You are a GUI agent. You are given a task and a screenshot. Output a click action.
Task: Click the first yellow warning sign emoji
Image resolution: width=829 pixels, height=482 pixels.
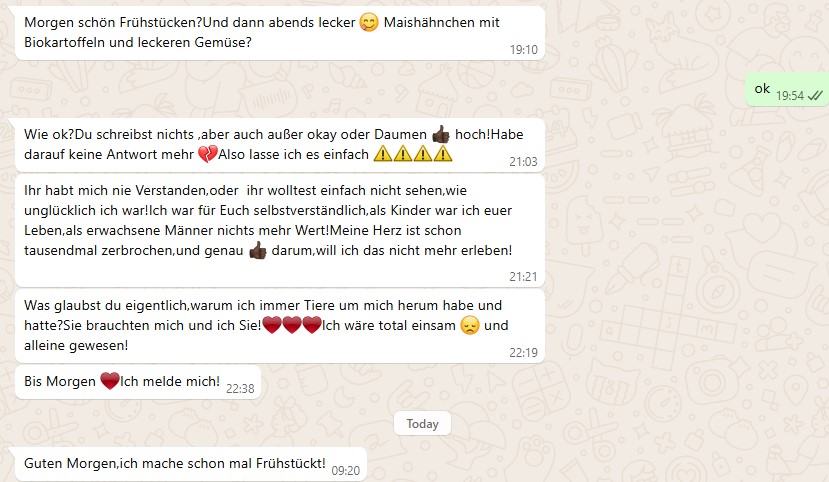pyautogui.click(x=383, y=154)
